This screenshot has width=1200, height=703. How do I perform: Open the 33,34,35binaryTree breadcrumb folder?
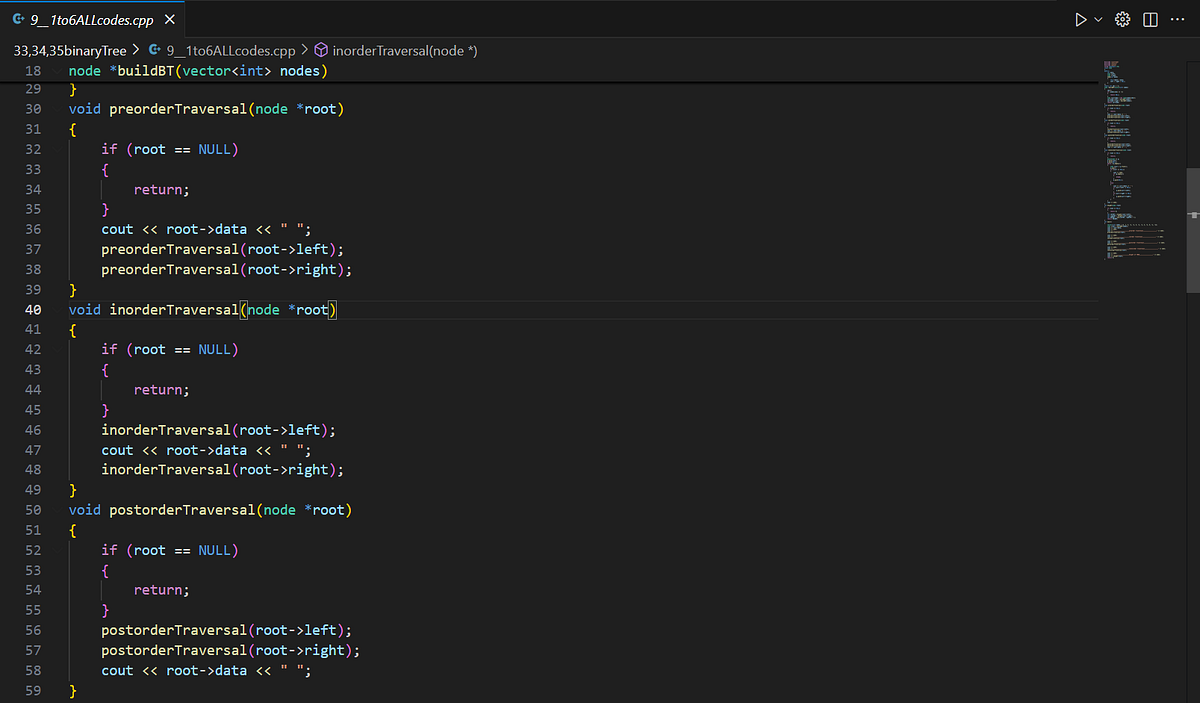70,49
